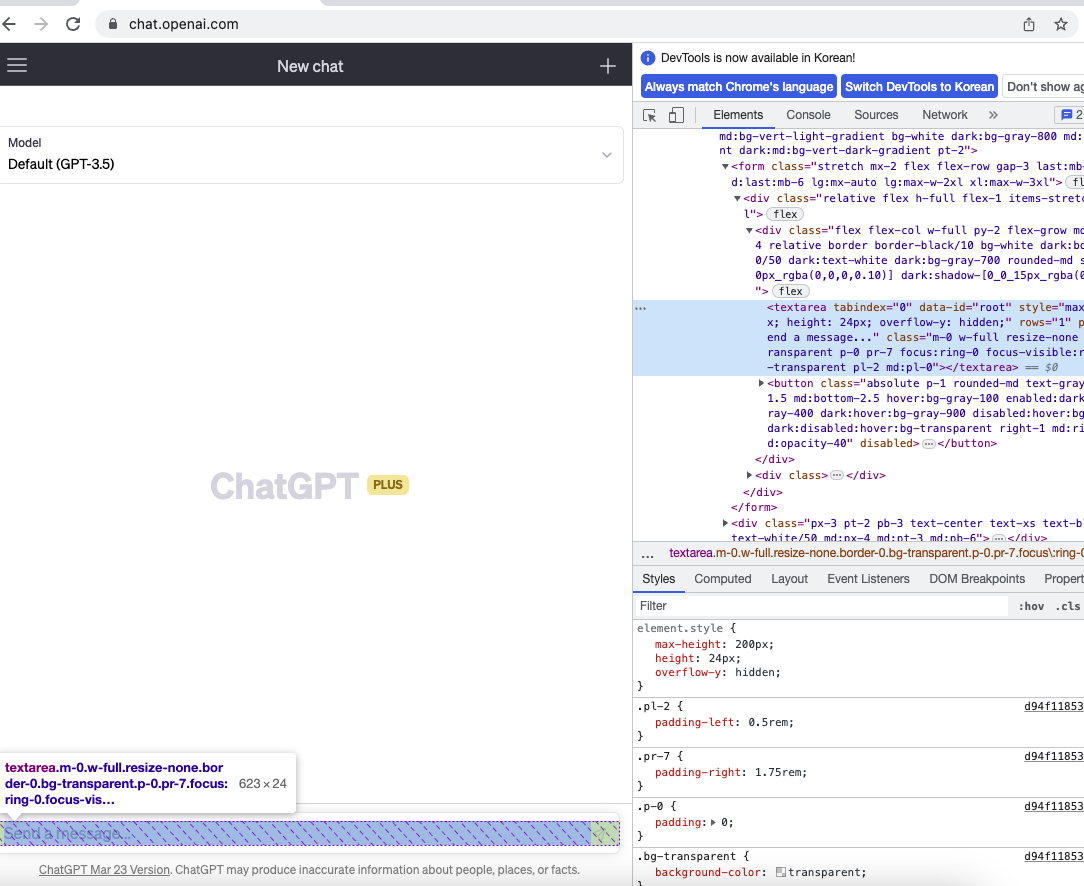Open the ChatGPT sidebar hamburger menu
1084x886 pixels.
click(x=17, y=65)
